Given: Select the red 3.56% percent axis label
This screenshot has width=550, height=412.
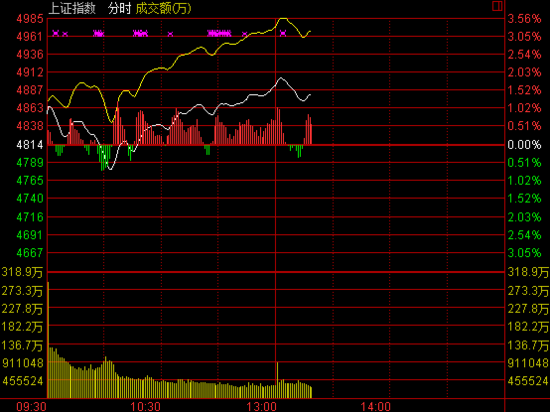Looking at the screenshot, I should (524, 19).
